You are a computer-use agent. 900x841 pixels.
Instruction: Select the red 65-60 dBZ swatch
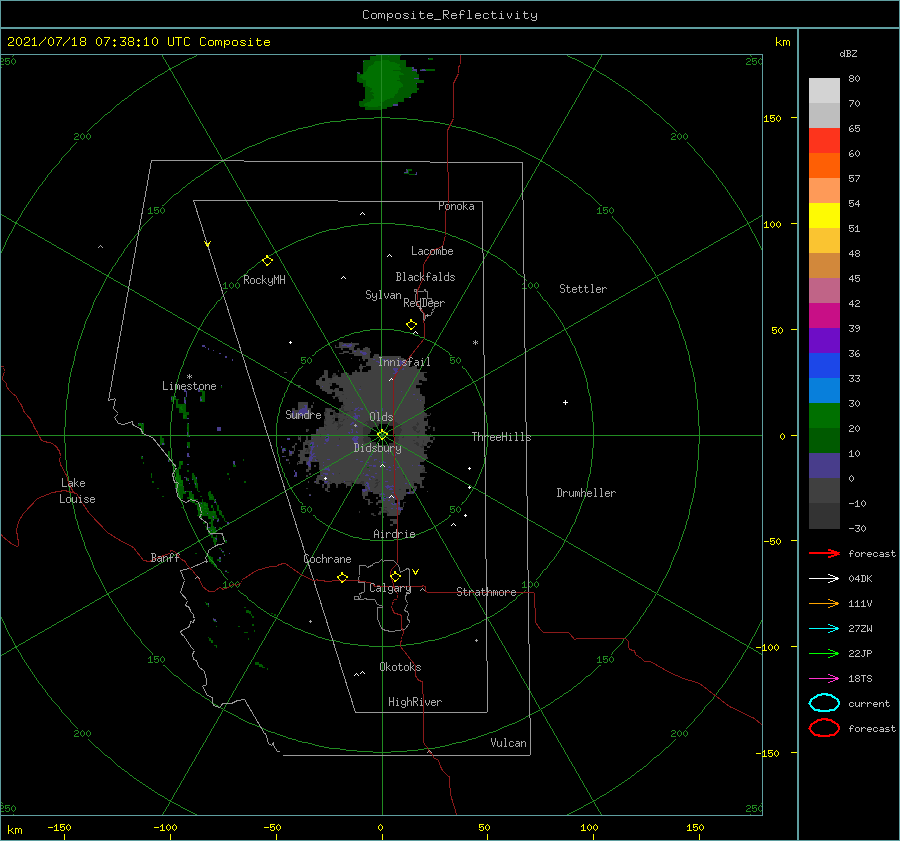point(824,141)
